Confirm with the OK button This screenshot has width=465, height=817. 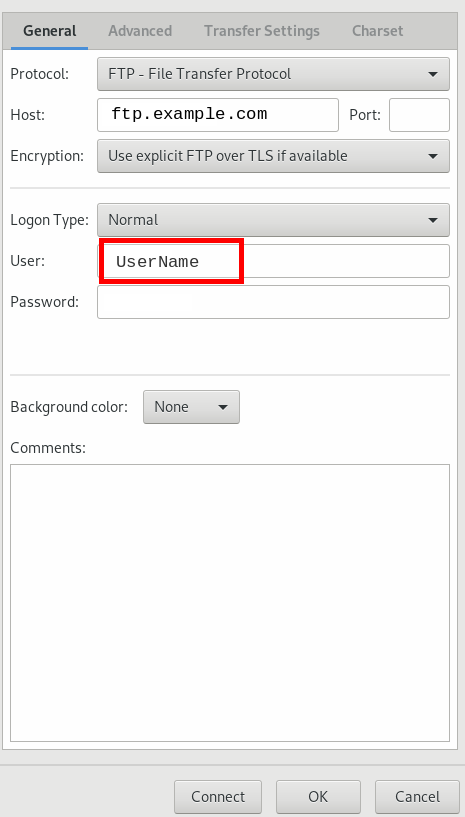[318, 797]
